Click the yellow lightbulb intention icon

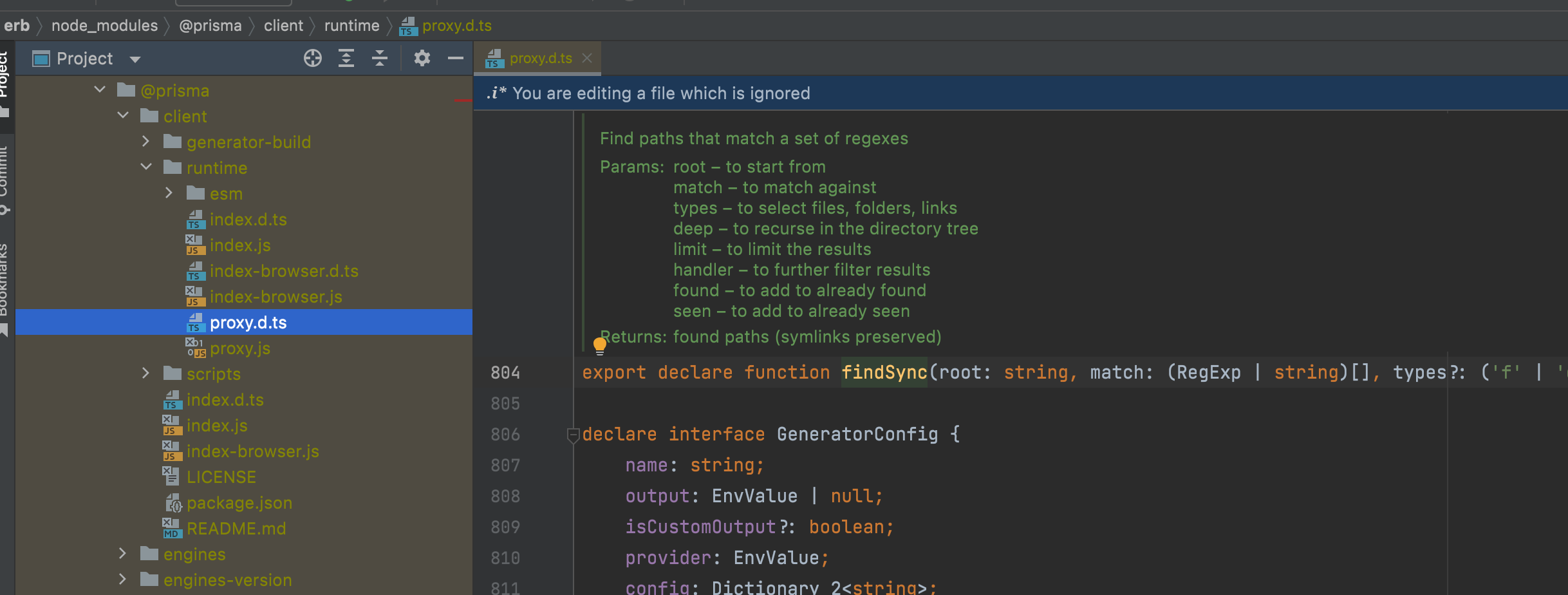tap(599, 345)
